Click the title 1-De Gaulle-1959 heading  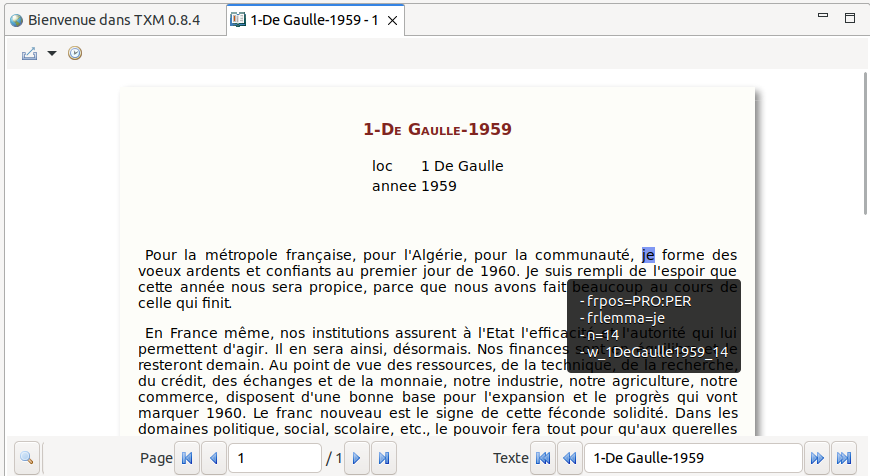437,129
